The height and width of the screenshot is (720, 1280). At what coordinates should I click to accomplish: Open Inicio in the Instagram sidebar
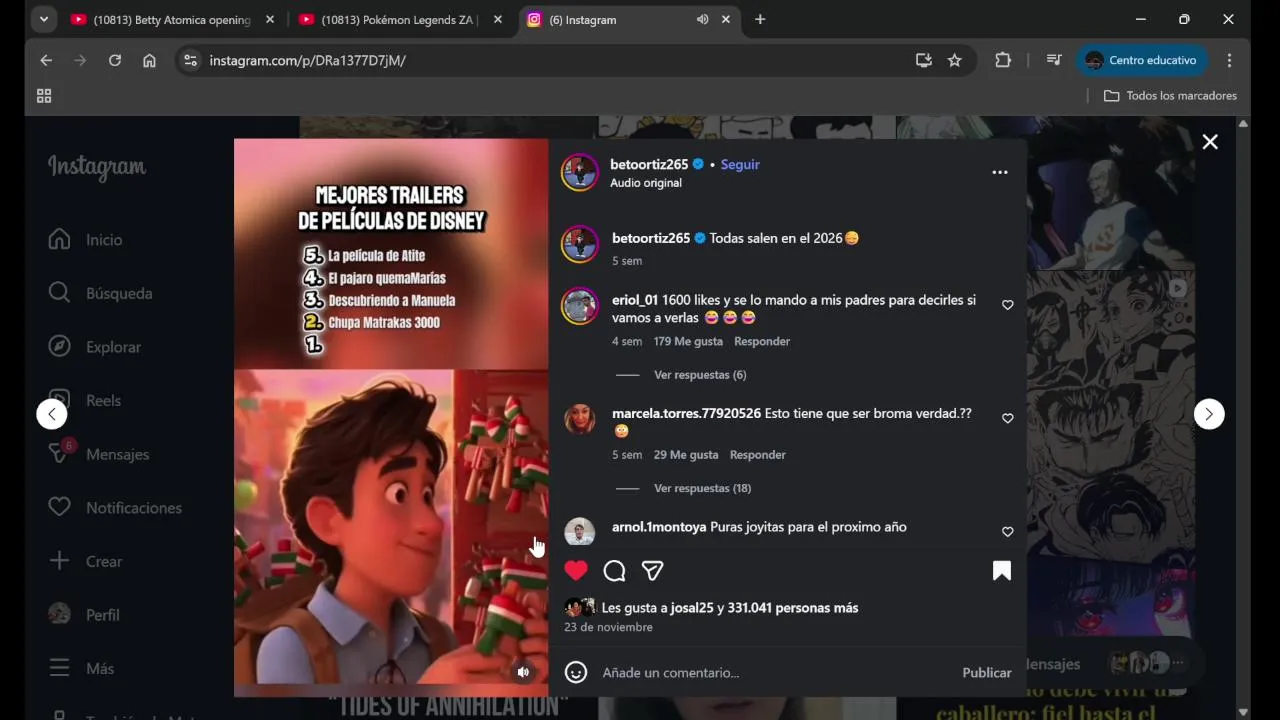coord(85,240)
